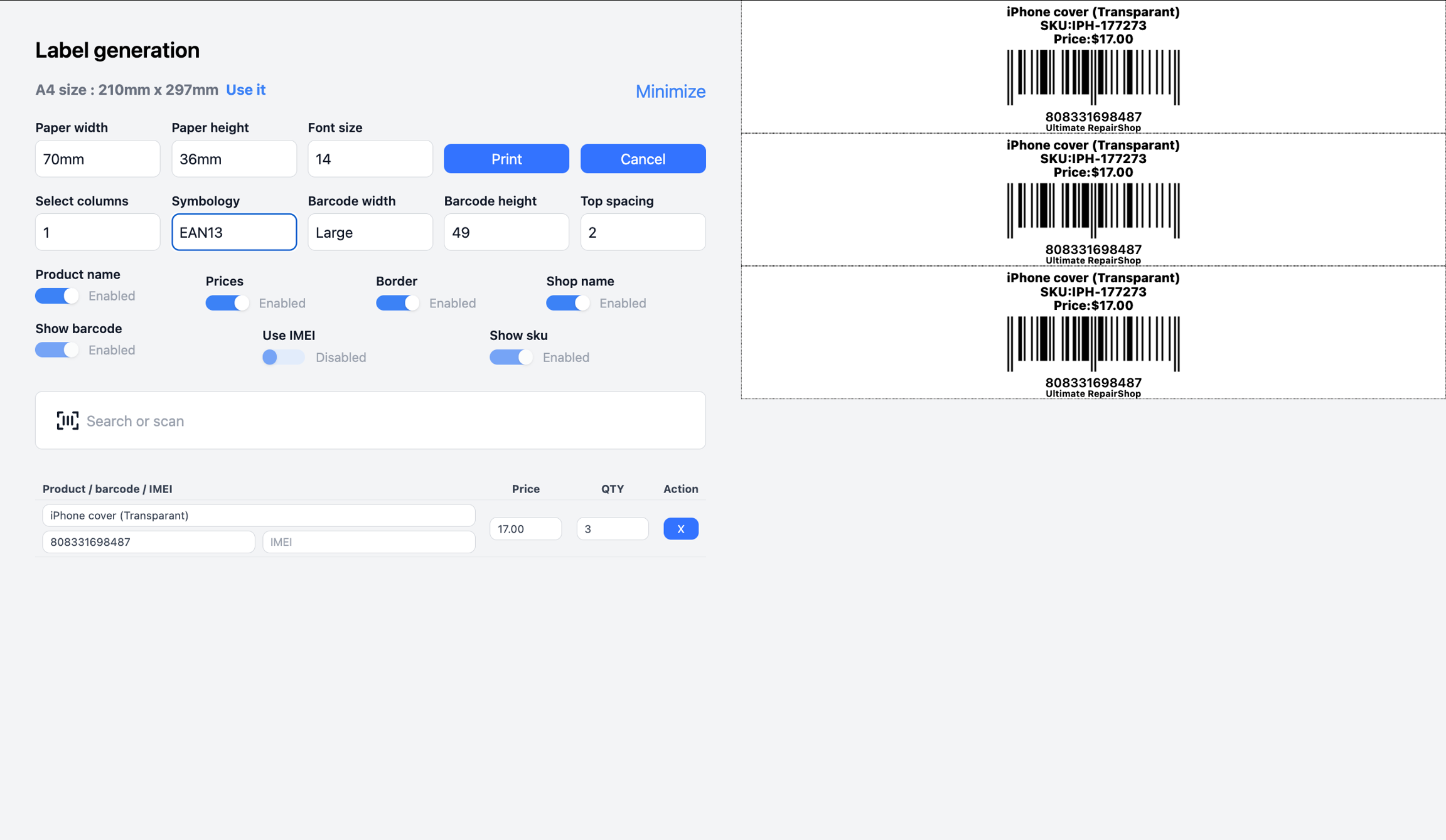Open the Select columns dropdown
Screen dimensions: 1446x840
point(97,232)
